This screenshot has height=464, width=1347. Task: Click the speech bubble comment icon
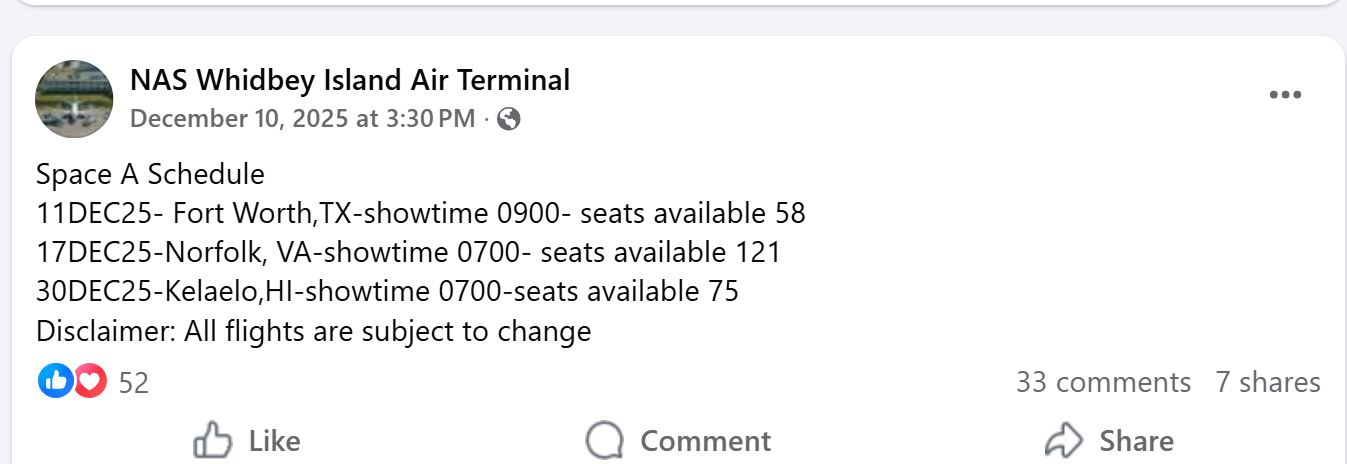pos(605,441)
